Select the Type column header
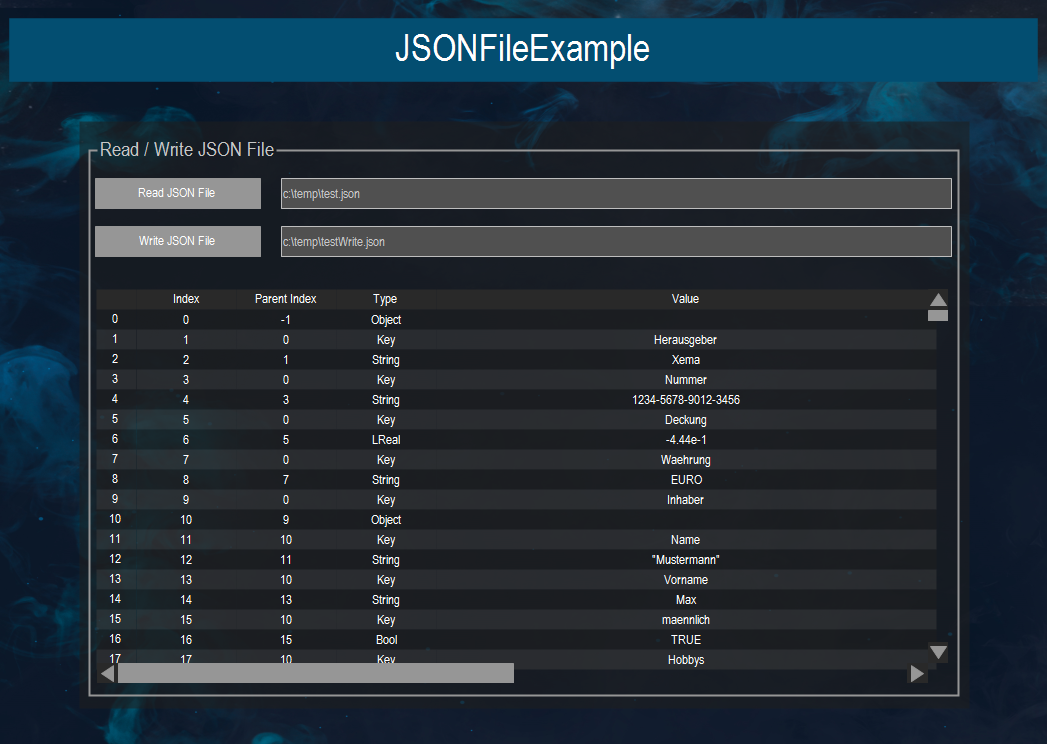Viewport: 1047px width, 744px height. (x=385, y=298)
